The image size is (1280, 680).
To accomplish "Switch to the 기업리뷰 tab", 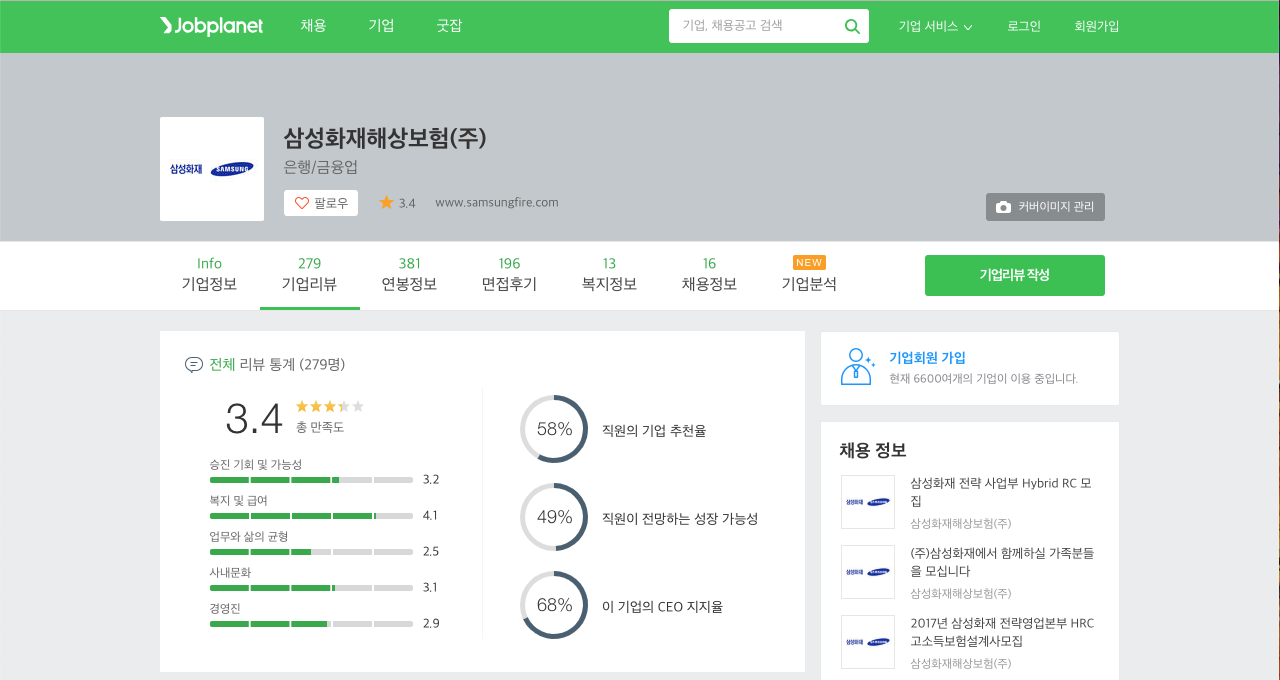I will tap(310, 275).
